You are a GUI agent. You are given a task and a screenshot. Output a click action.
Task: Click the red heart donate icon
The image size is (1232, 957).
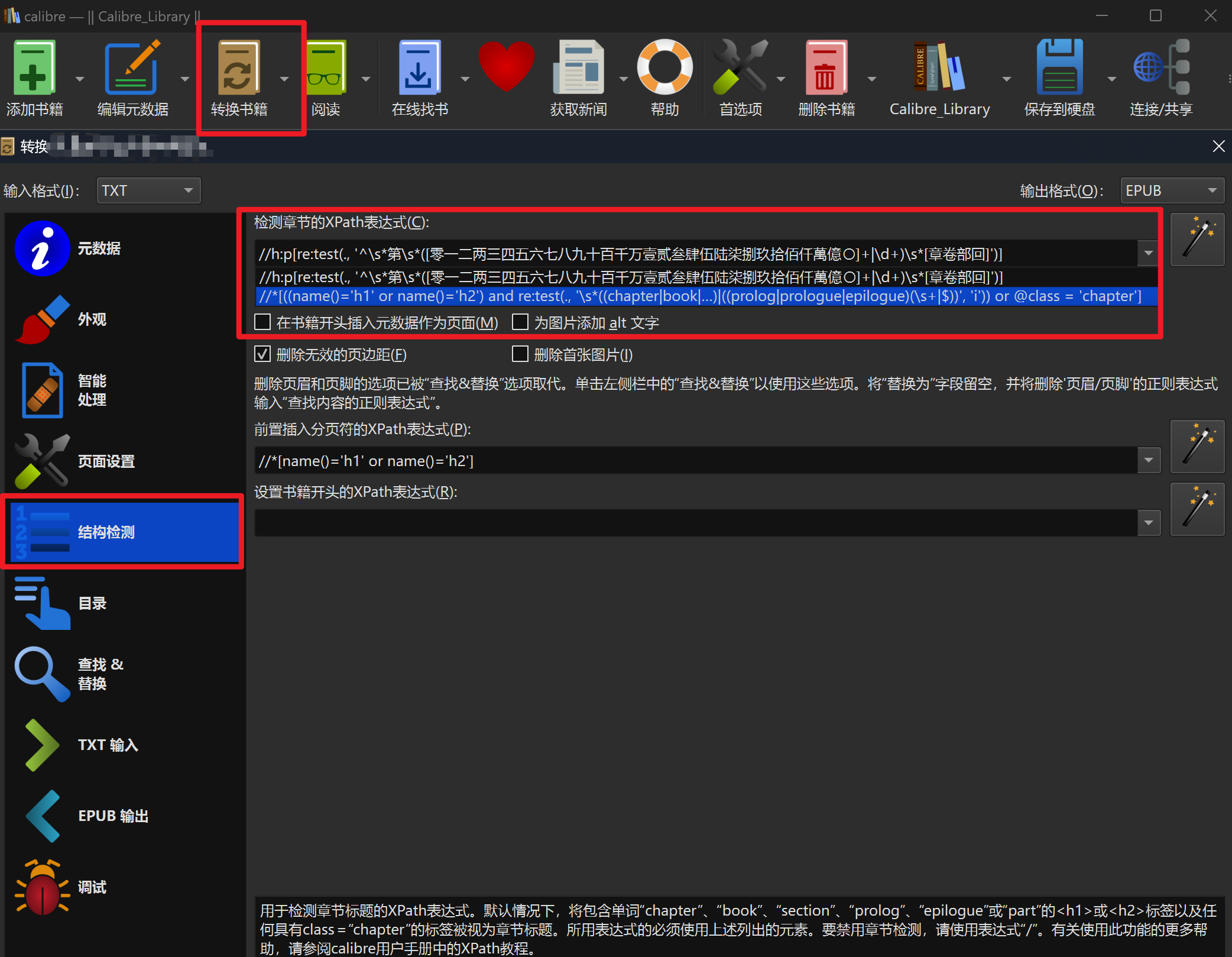(x=506, y=65)
